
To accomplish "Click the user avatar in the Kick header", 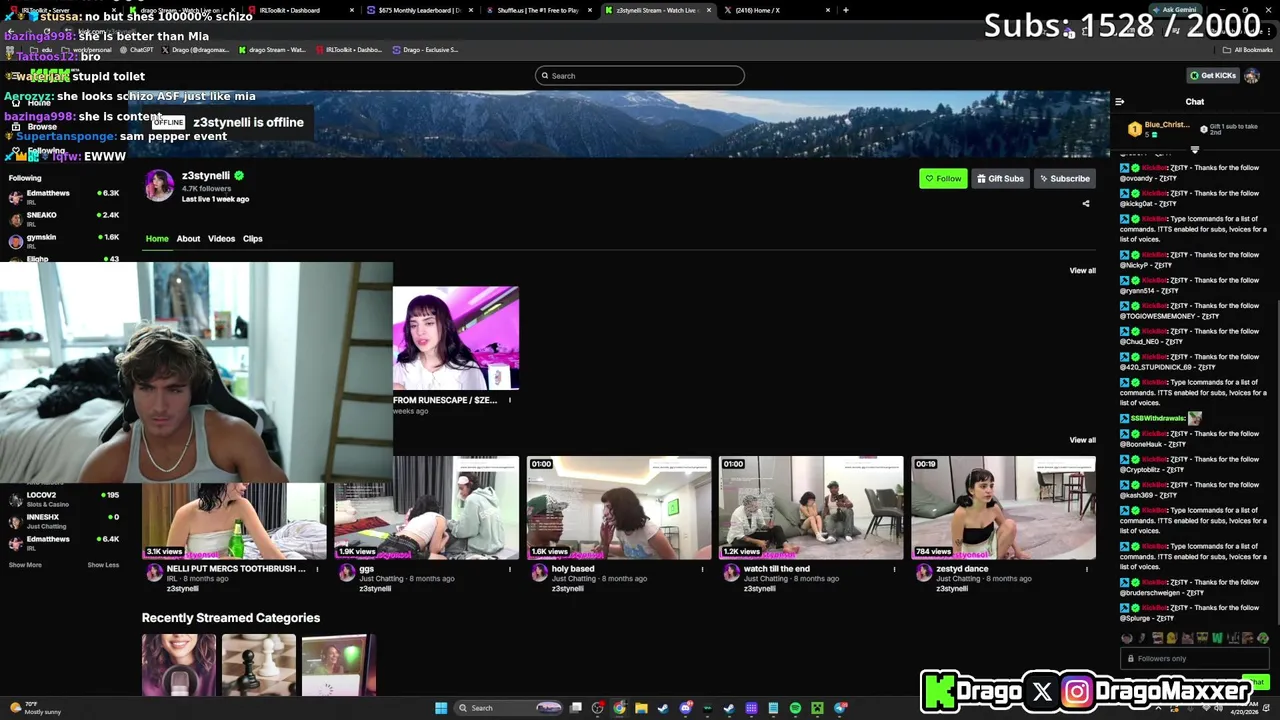I will tap(1252, 76).
